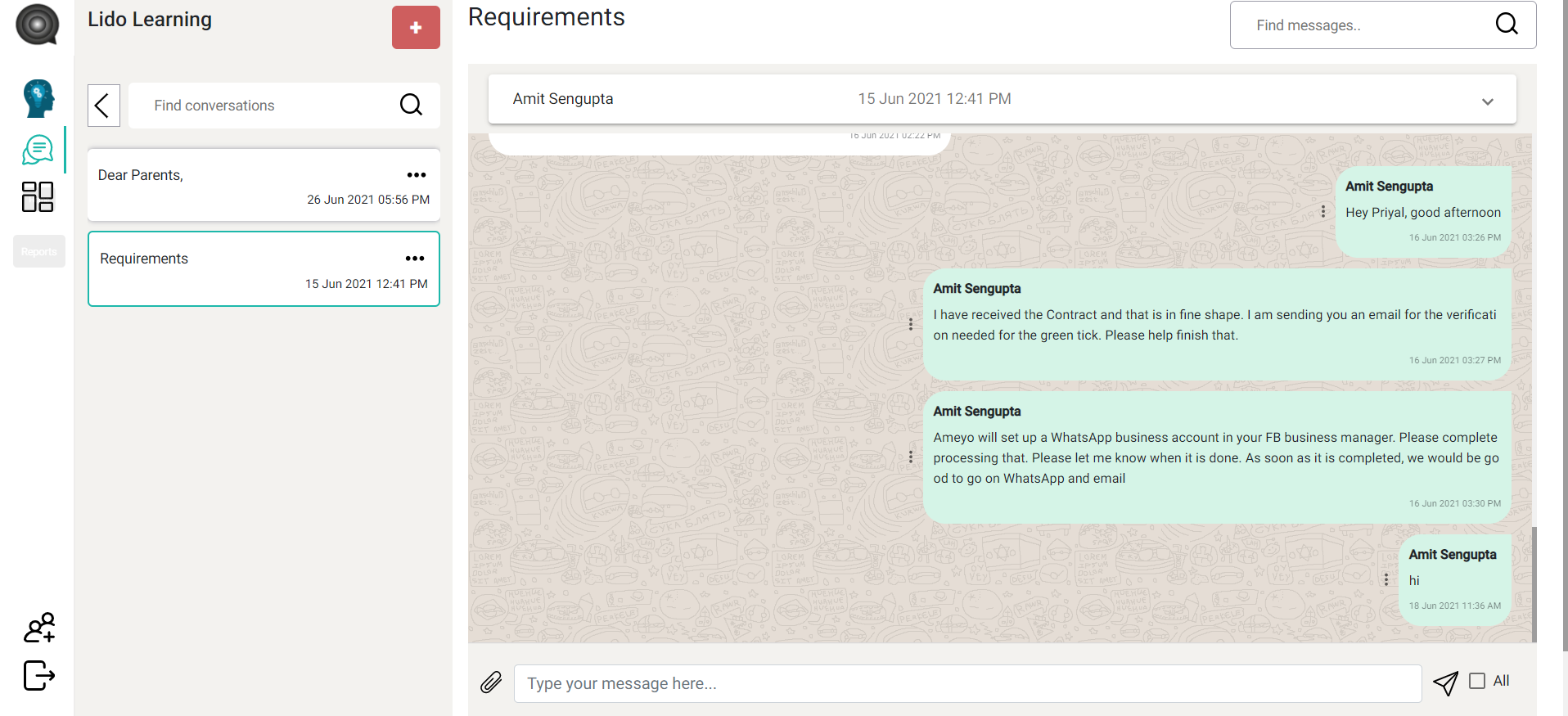
Task: Expand the Amit Sengupta header chevron
Action: (x=1487, y=101)
